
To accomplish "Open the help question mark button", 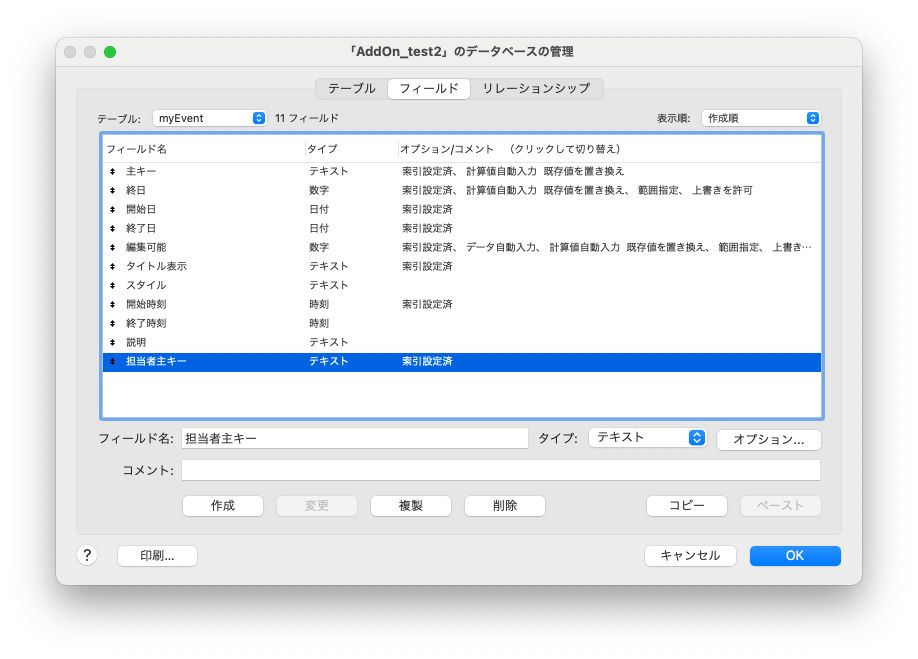I will (x=87, y=555).
